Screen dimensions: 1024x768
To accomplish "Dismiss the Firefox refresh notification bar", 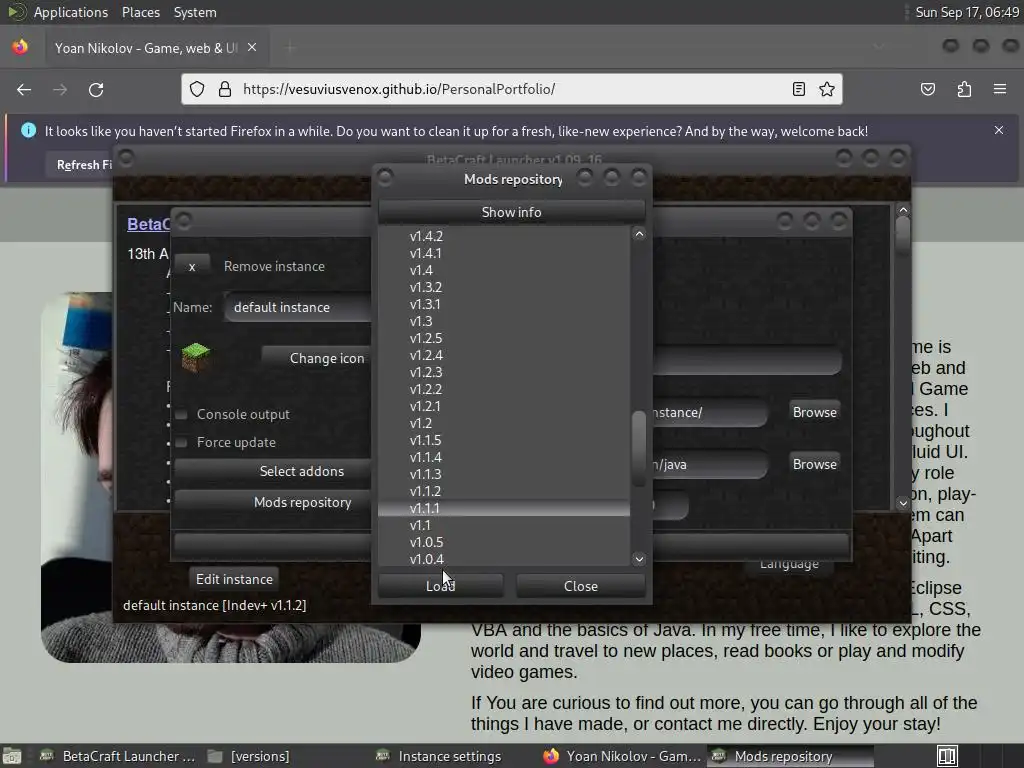I will coord(999,130).
